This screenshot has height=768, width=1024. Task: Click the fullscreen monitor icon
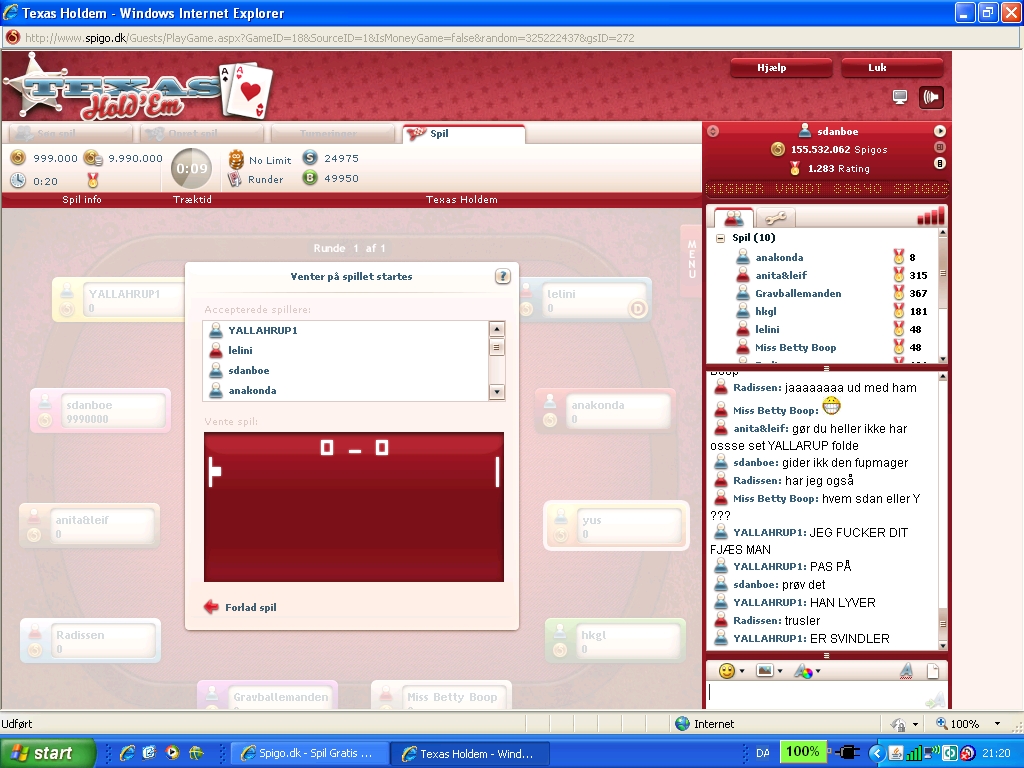click(x=900, y=97)
